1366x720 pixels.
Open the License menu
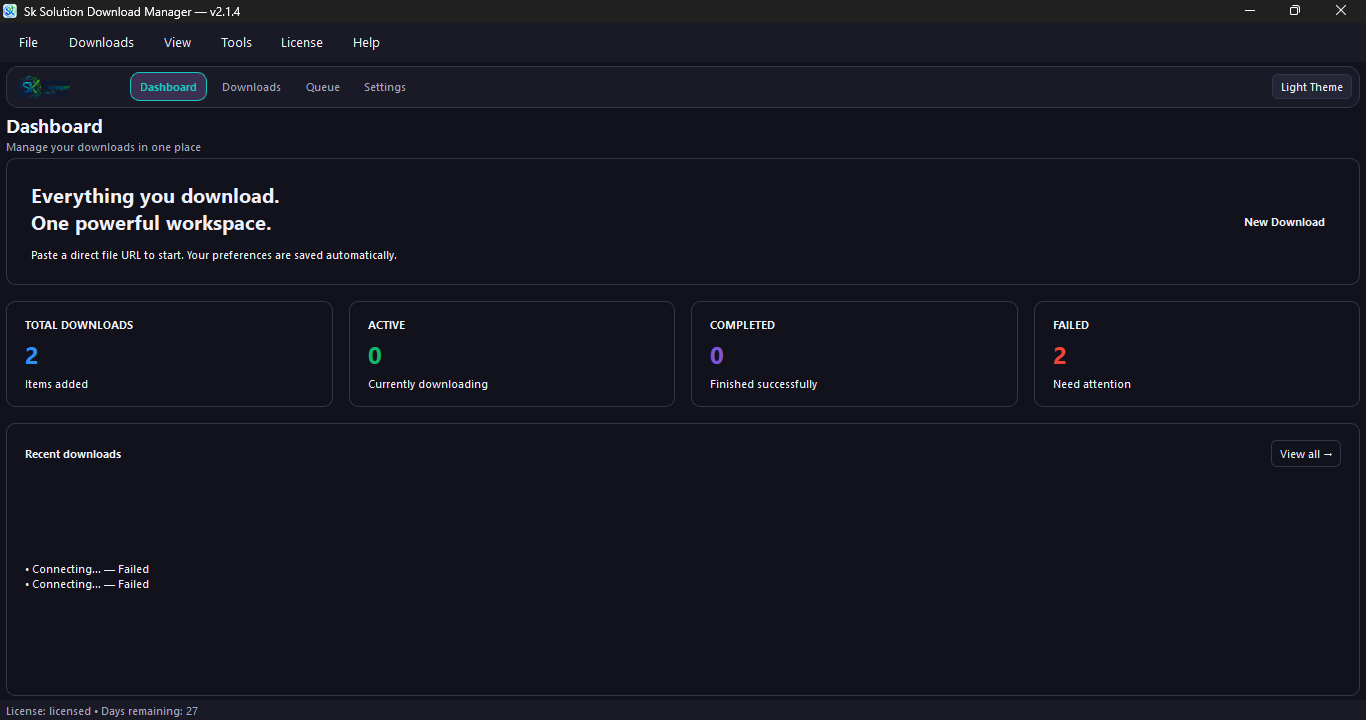click(x=301, y=42)
